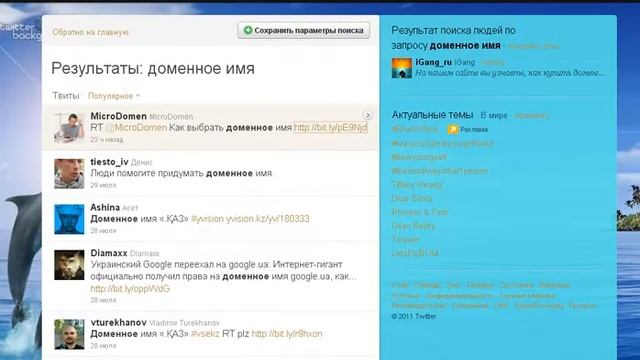The height and width of the screenshot is (360, 640).
Task: Open the vturekhanov username link
Action: tap(118, 322)
